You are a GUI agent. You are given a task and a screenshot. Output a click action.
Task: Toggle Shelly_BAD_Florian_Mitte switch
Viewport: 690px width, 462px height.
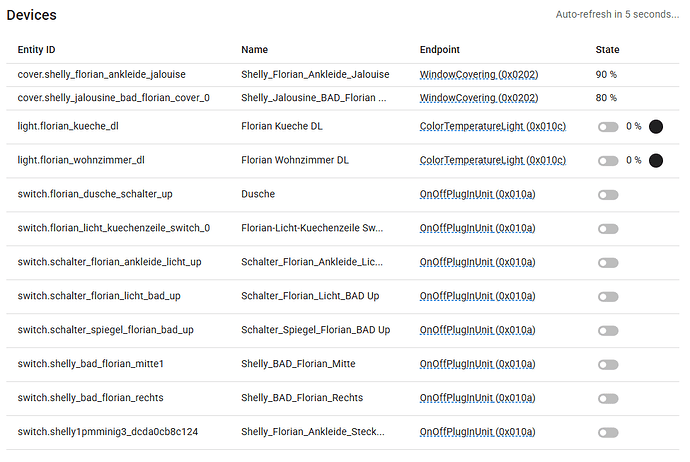608,364
